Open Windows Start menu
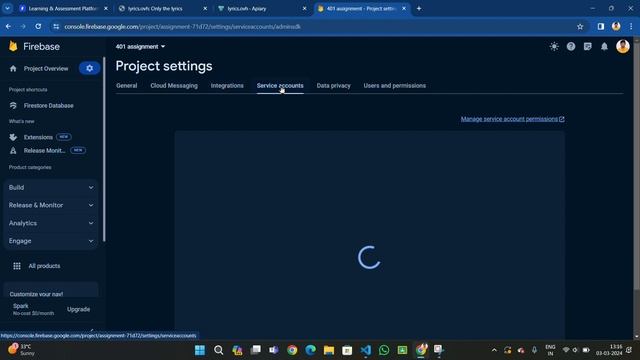This screenshot has width=640, height=360. pyautogui.click(x=200, y=350)
